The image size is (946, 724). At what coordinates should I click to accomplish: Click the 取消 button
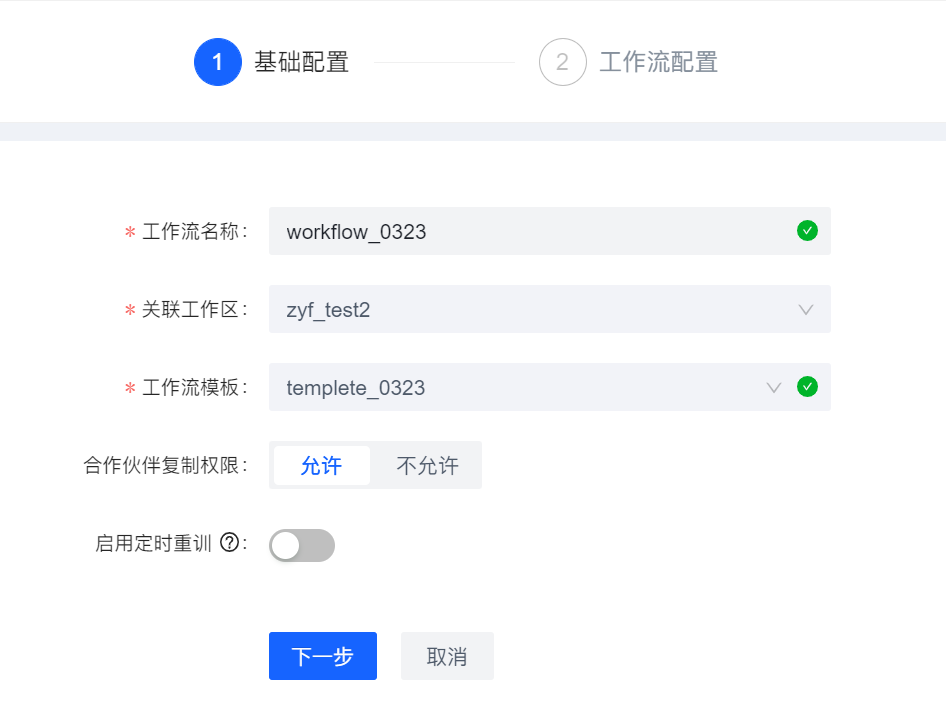click(x=447, y=656)
